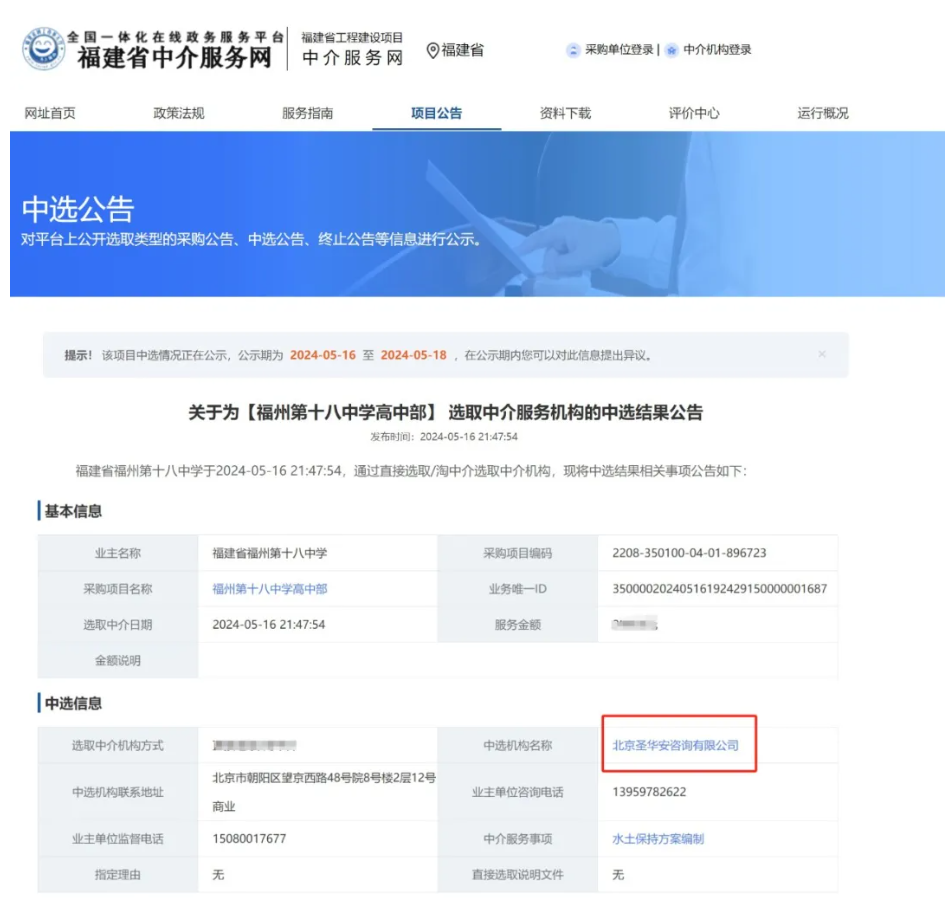Click the 北京圣华安咨询有限公司 agency link
This screenshot has height=904, width=952.
pos(675,745)
